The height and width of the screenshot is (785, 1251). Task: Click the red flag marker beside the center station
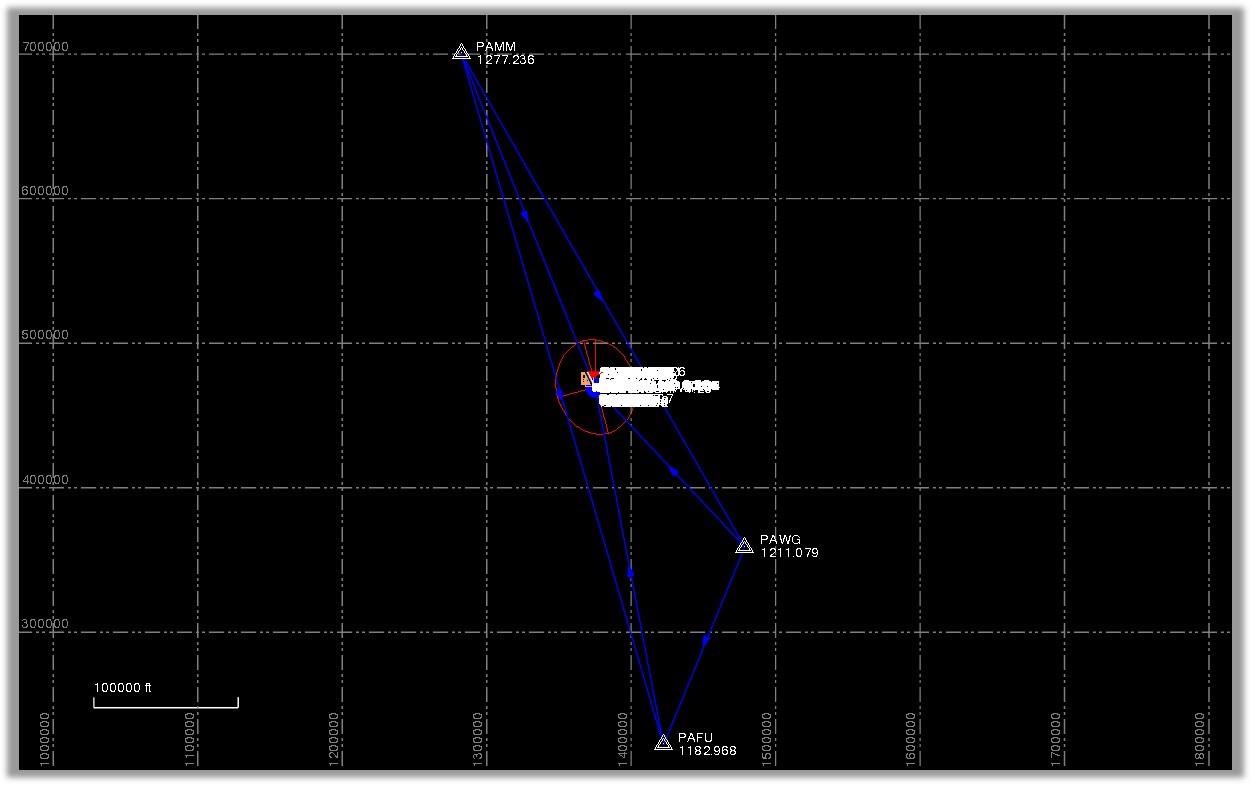[594, 375]
